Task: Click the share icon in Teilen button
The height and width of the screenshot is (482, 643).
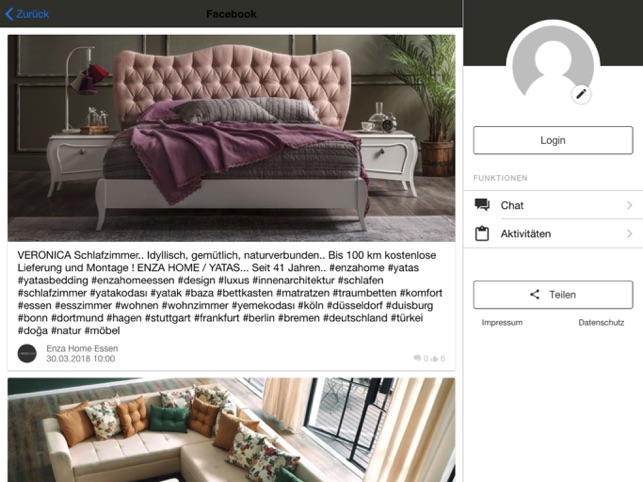Action: (535, 294)
